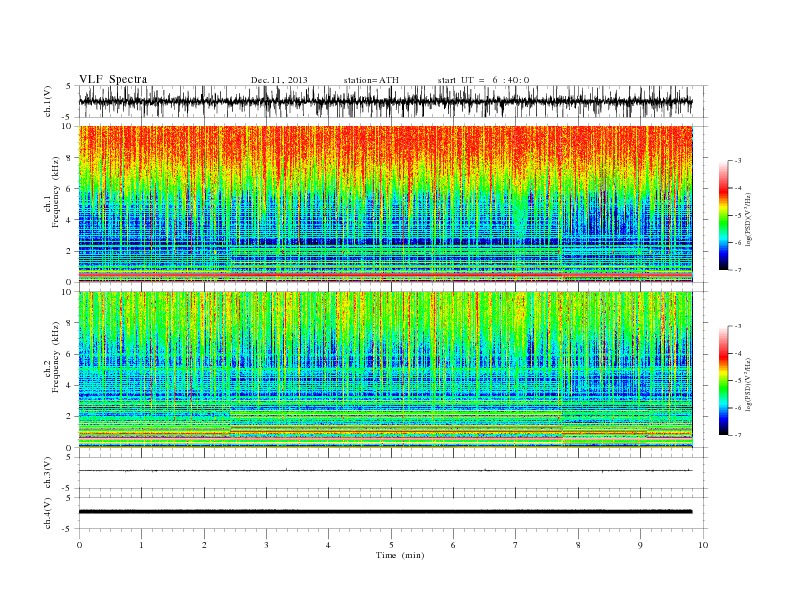Click the ch.3 flat voltage trace

385,471
